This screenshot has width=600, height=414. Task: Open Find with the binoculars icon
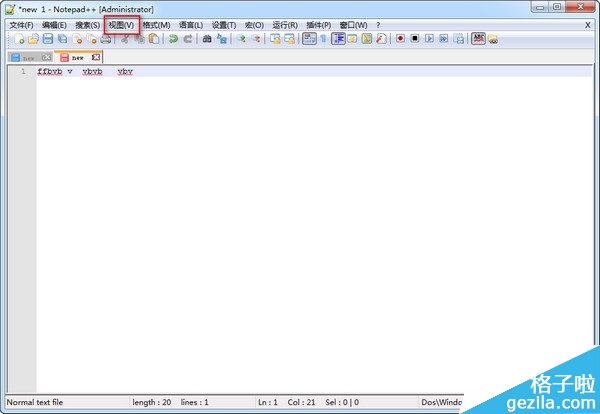pyautogui.click(x=207, y=39)
